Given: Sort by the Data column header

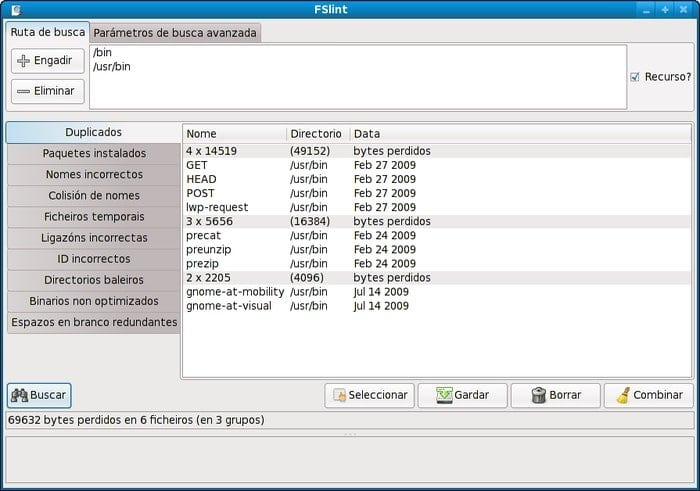Looking at the screenshot, I should click(x=520, y=134).
